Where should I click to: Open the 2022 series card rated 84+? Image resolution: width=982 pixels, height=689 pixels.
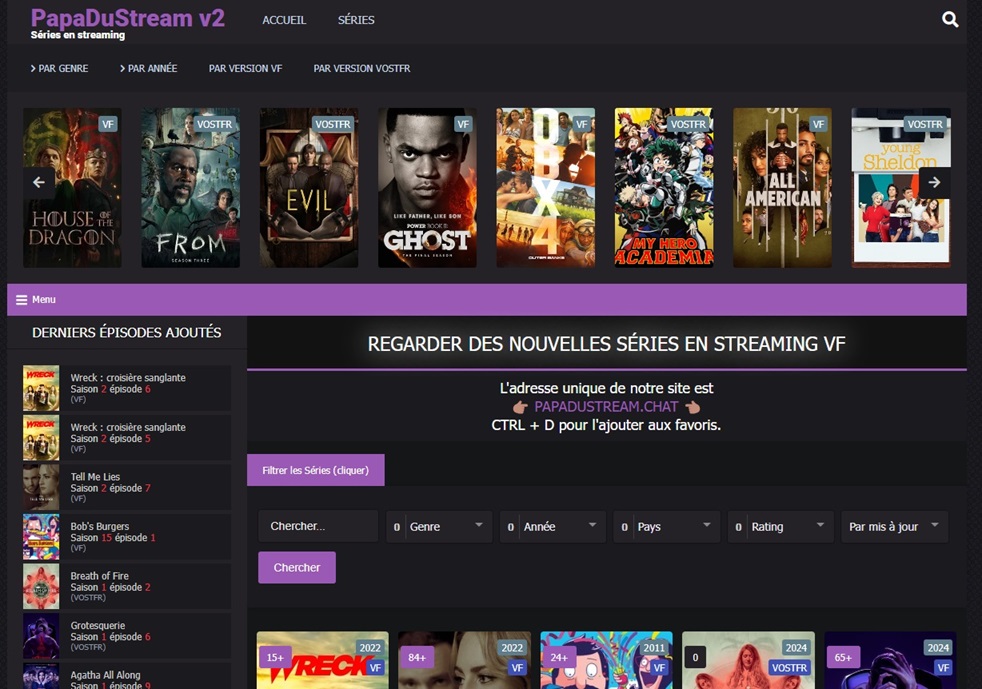[465, 660]
